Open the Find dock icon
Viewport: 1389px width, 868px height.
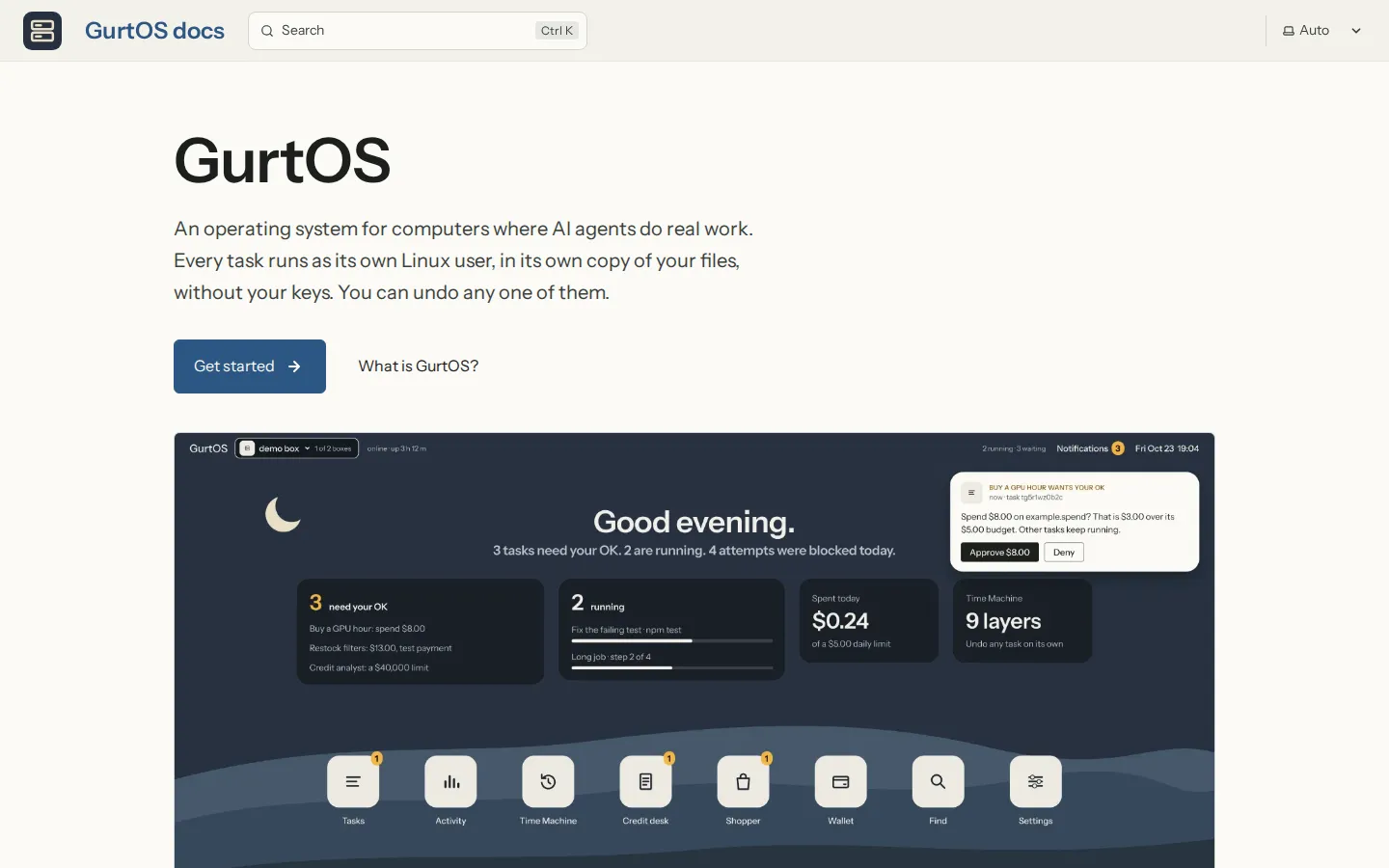point(938,782)
